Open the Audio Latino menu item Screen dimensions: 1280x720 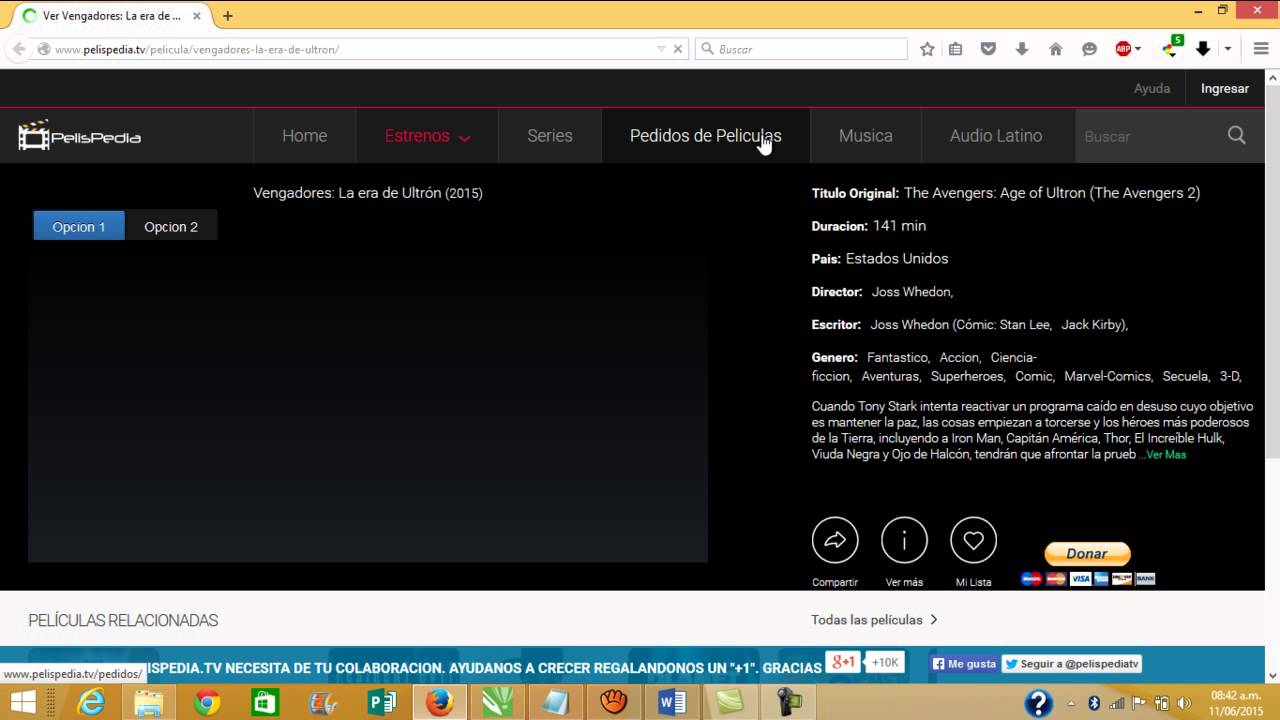pyautogui.click(x=996, y=135)
